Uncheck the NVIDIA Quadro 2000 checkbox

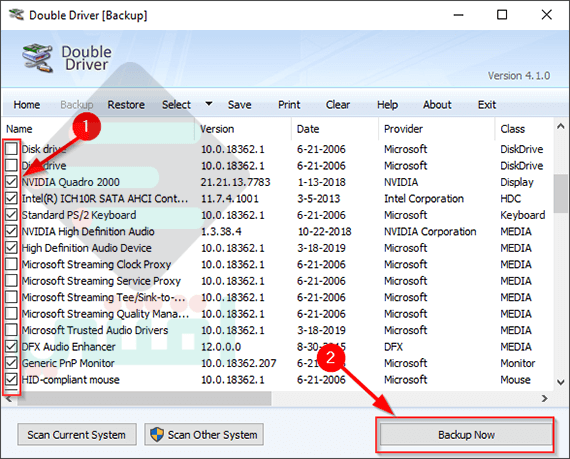(x=11, y=182)
